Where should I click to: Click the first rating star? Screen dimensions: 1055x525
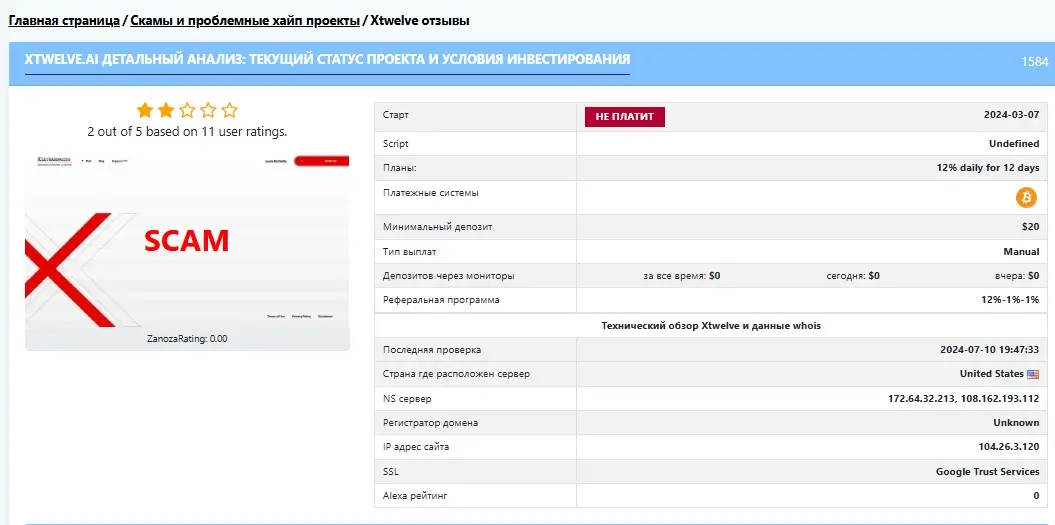pyautogui.click(x=145, y=110)
